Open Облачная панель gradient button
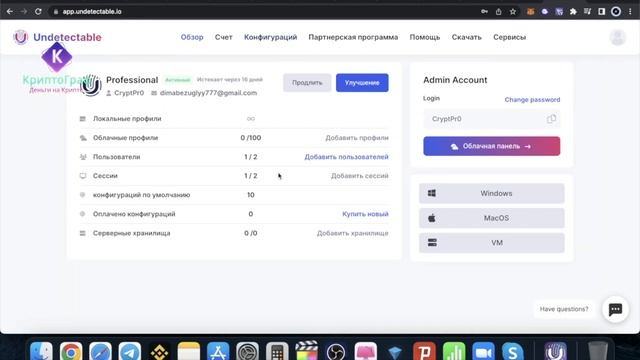The height and width of the screenshot is (360, 640). click(491, 146)
